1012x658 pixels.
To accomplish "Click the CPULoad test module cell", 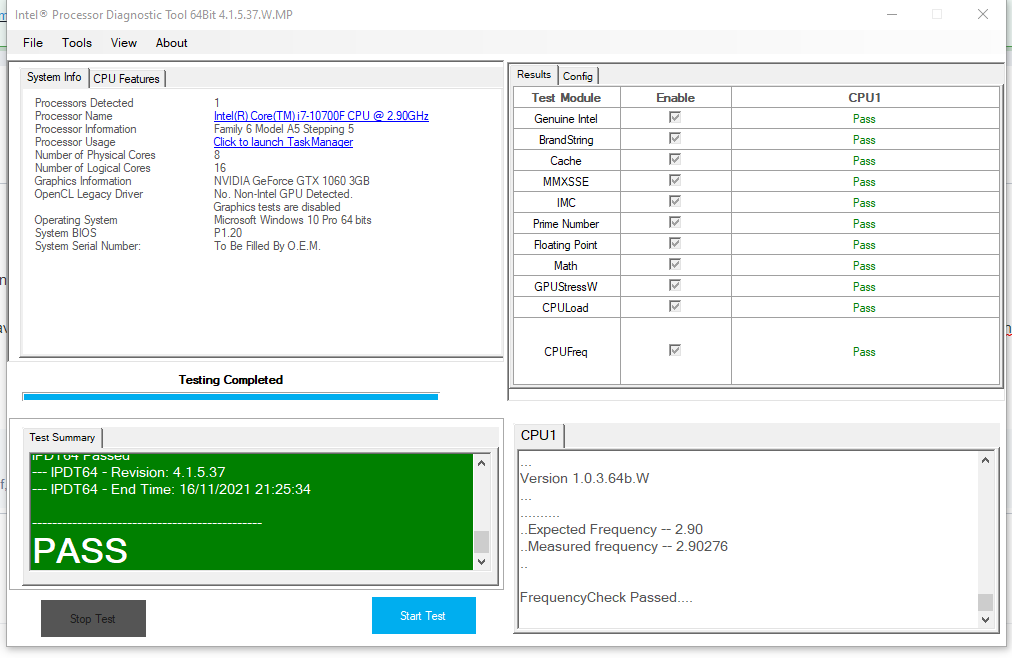I will coord(567,307).
